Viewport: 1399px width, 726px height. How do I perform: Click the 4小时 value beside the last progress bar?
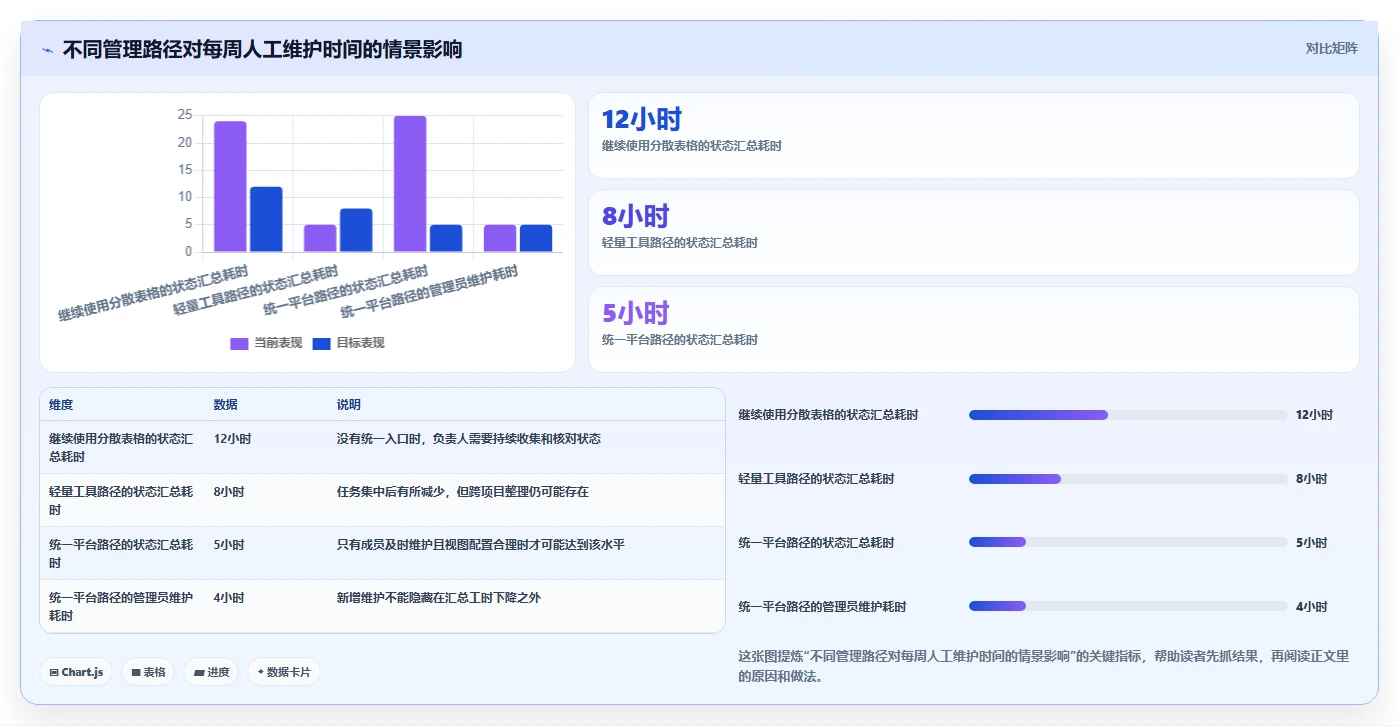tap(1311, 607)
